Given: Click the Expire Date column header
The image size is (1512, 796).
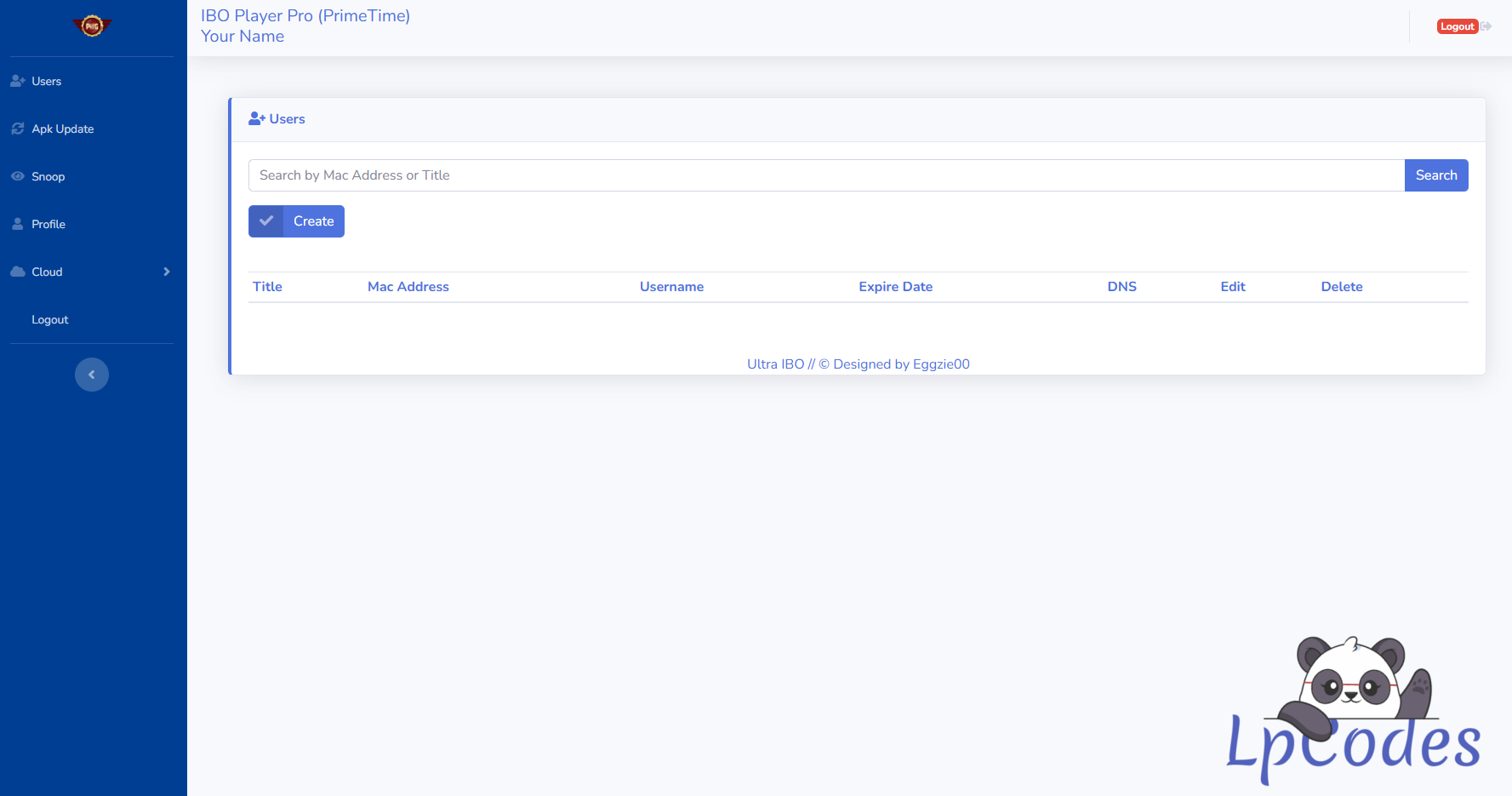Looking at the screenshot, I should click(x=895, y=287).
